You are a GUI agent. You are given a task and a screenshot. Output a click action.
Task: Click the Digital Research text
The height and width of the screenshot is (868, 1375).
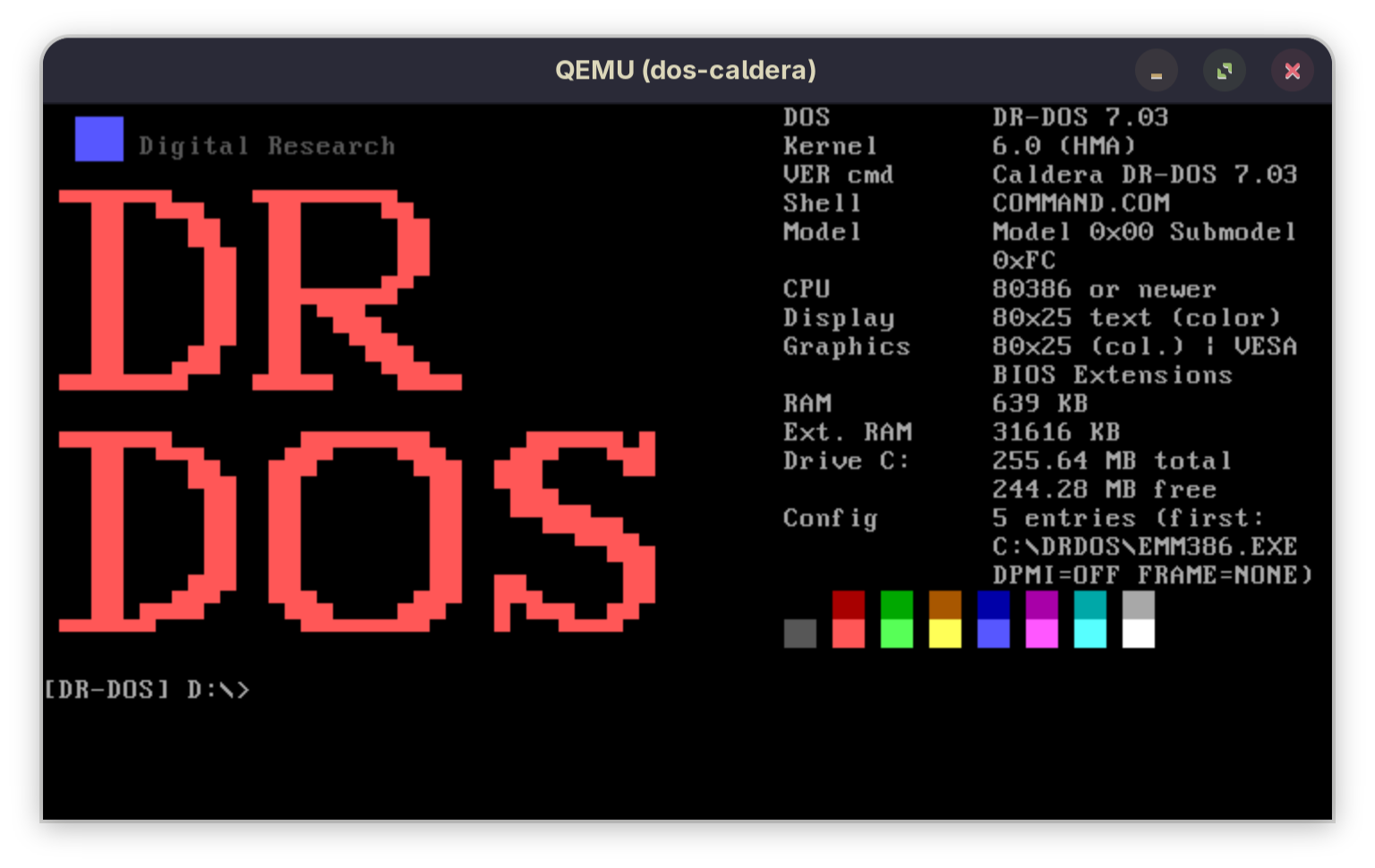pyautogui.click(x=267, y=146)
